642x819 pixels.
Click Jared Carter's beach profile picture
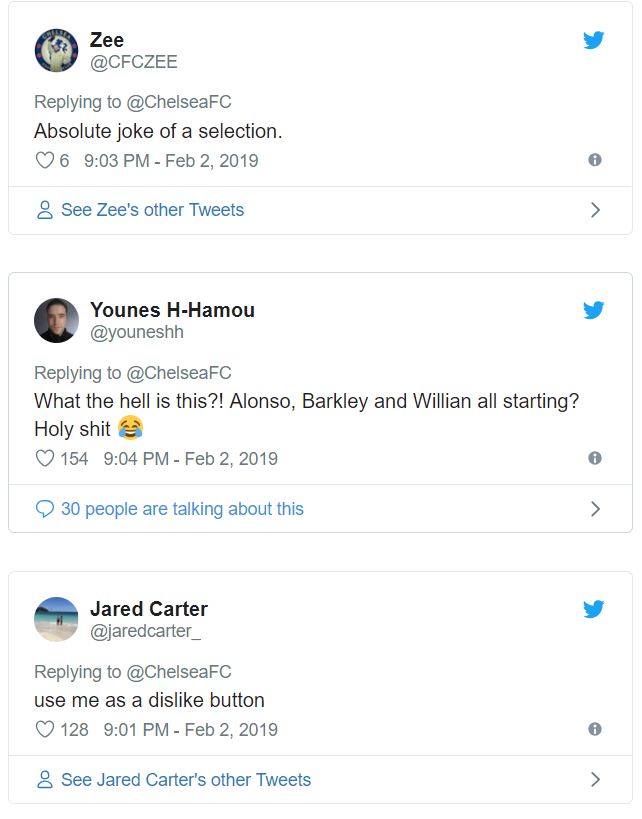(x=56, y=619)
